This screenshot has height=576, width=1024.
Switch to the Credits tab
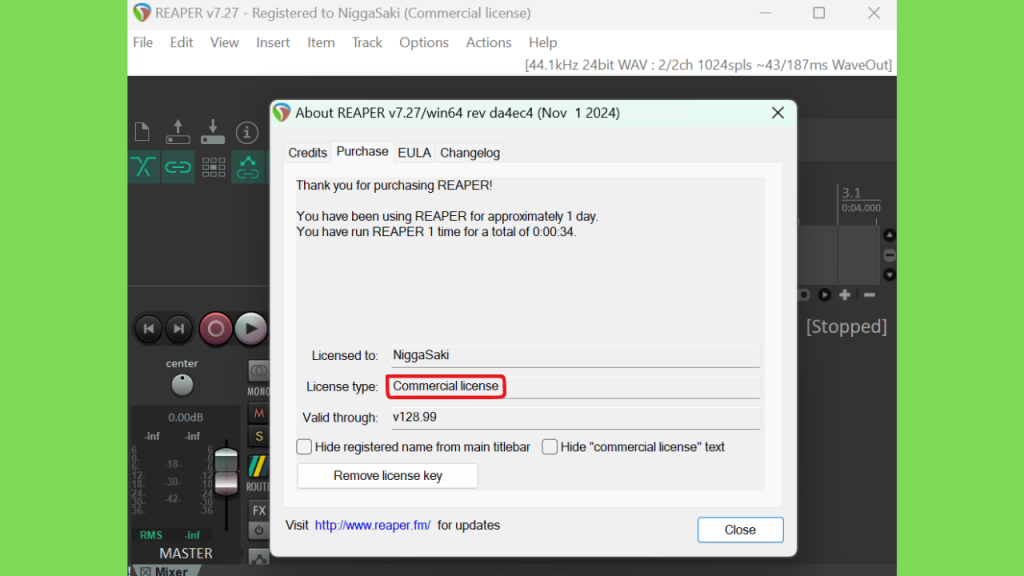(307, 153)
